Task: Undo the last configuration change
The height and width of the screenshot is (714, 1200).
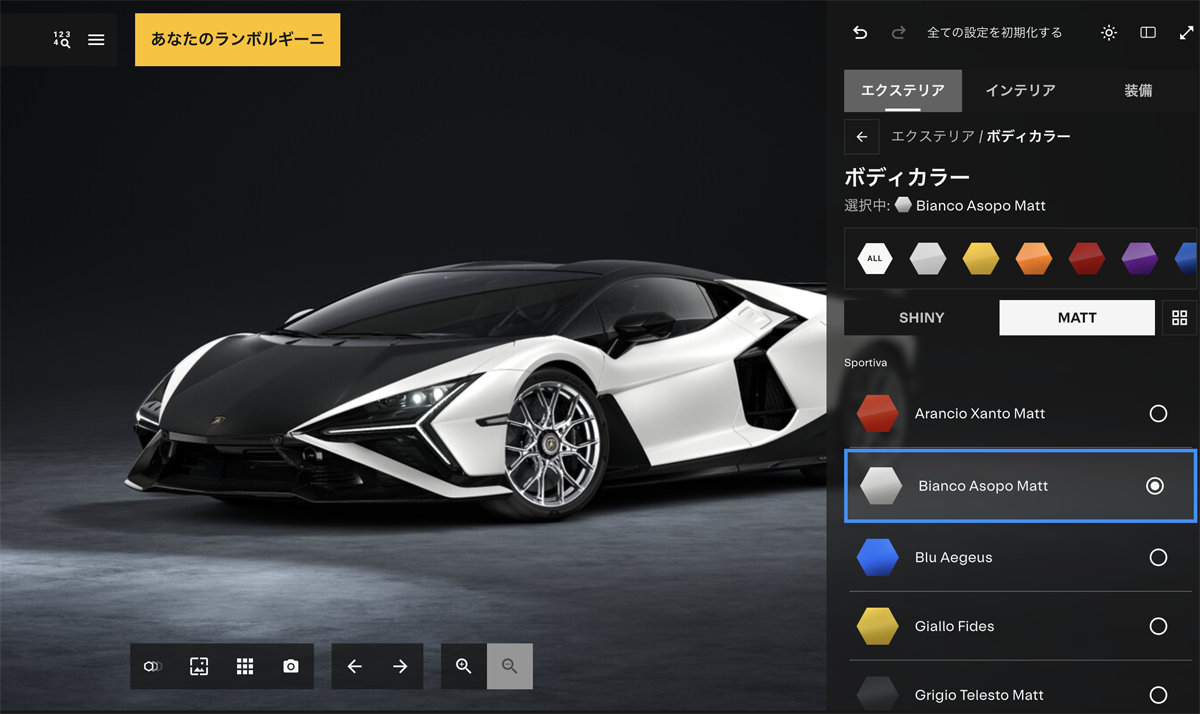Action: 860,33
